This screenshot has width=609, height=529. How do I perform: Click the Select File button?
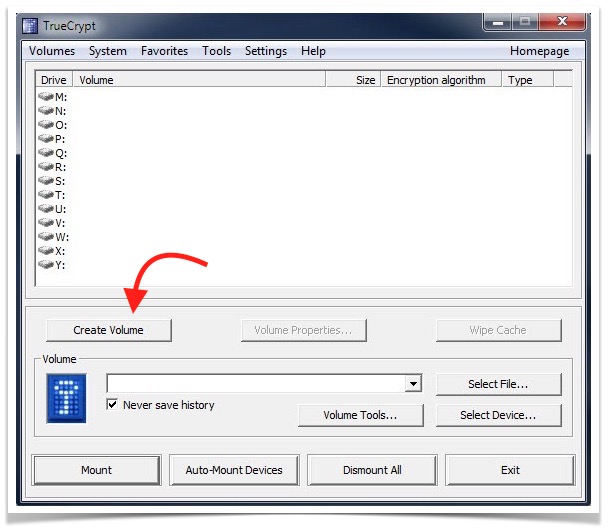tap(498, 384)
